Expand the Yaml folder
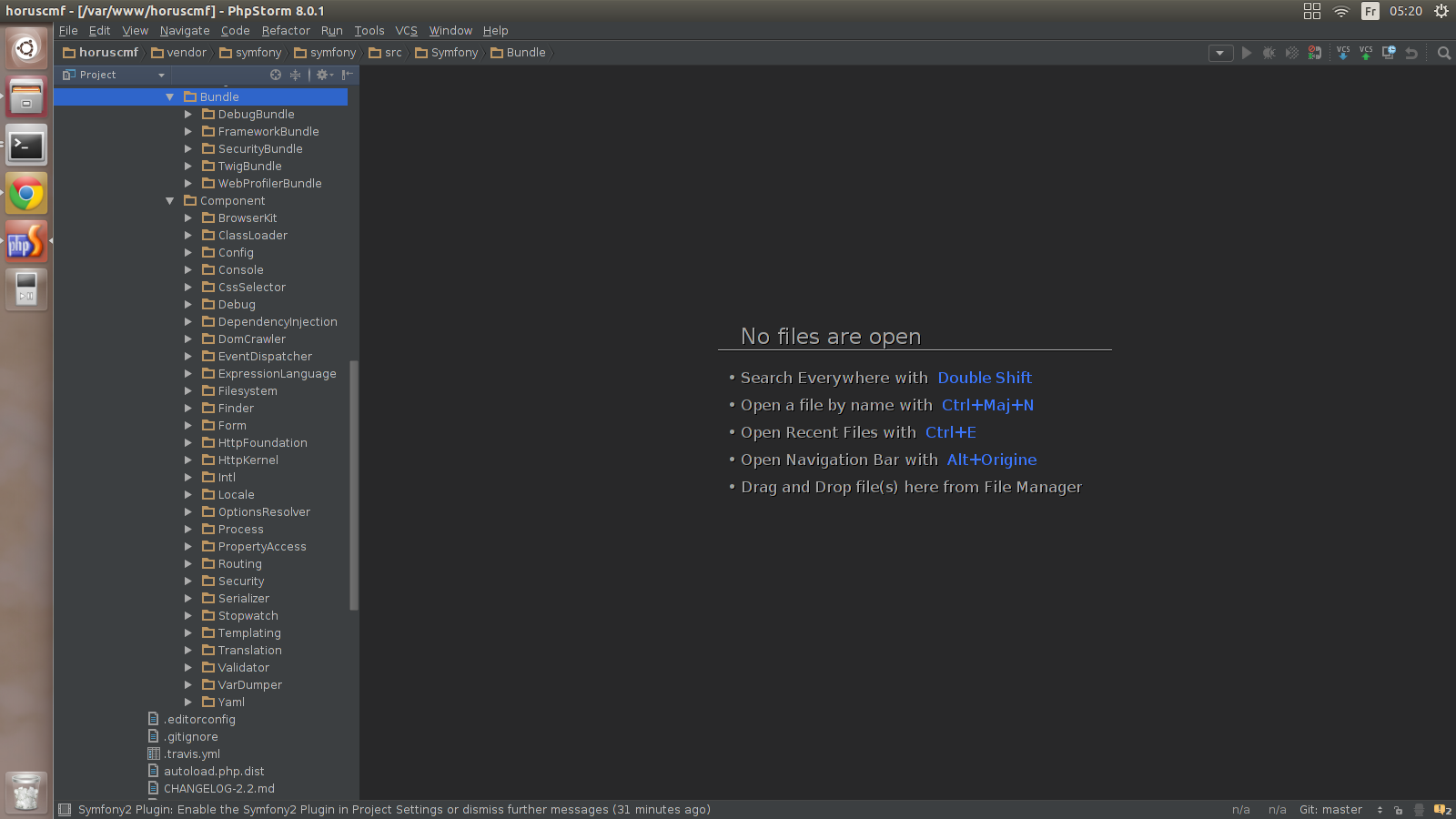Viewport: 1456px width, 819px height. coord(188,703)
